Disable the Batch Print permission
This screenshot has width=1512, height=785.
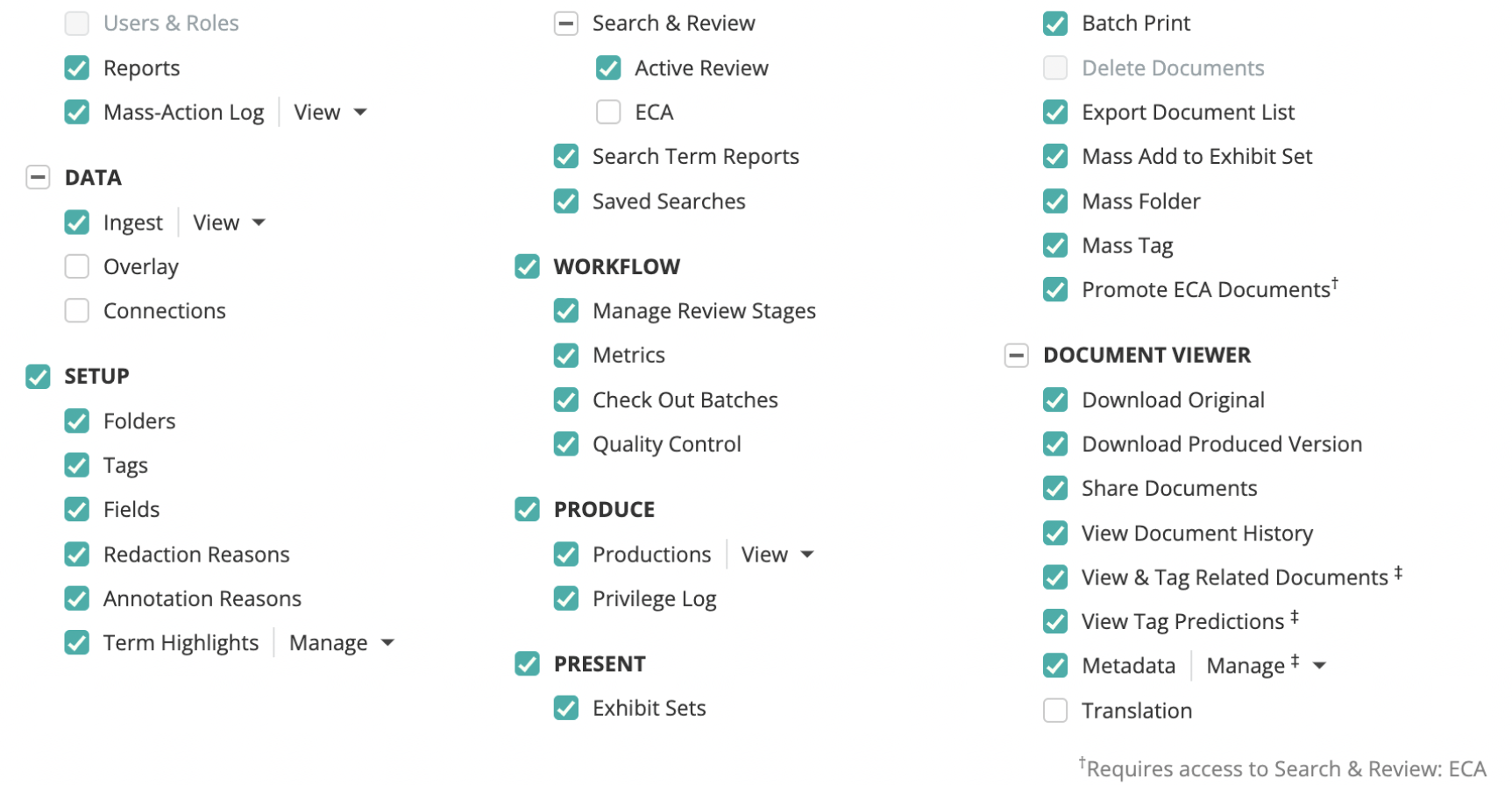pyautogui.click(x=1055, y=24)
